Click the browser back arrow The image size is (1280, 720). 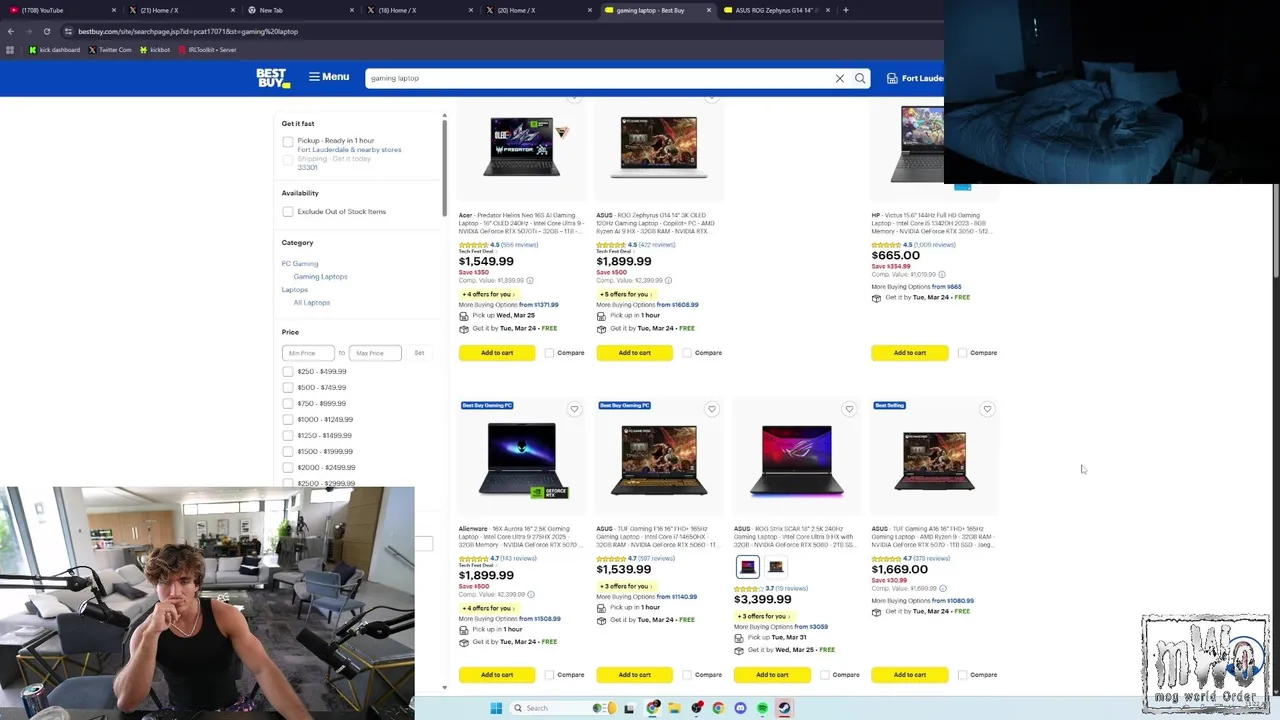[x=10, y=31]
